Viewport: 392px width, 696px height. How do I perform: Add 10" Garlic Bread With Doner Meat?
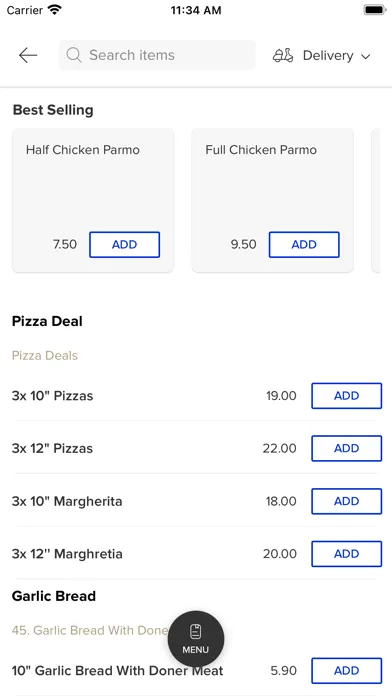[x=346, y=671]
